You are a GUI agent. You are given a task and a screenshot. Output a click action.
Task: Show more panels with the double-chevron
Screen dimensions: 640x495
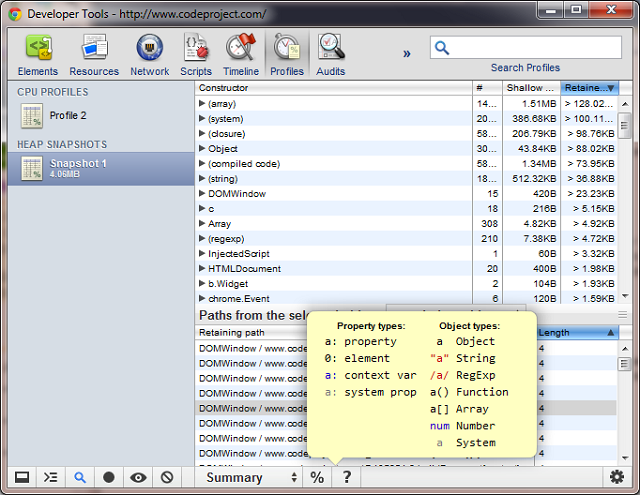click(x=407, y=53)
